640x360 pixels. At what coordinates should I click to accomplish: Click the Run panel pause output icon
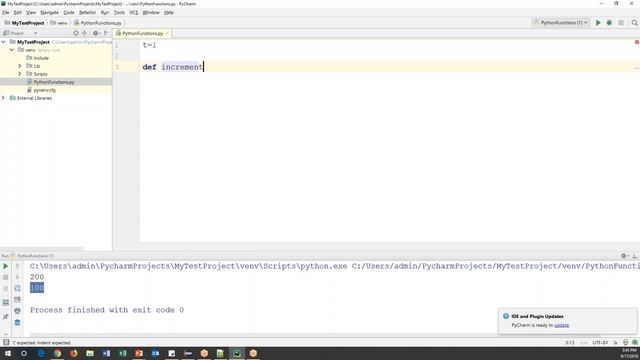(6, 288)
